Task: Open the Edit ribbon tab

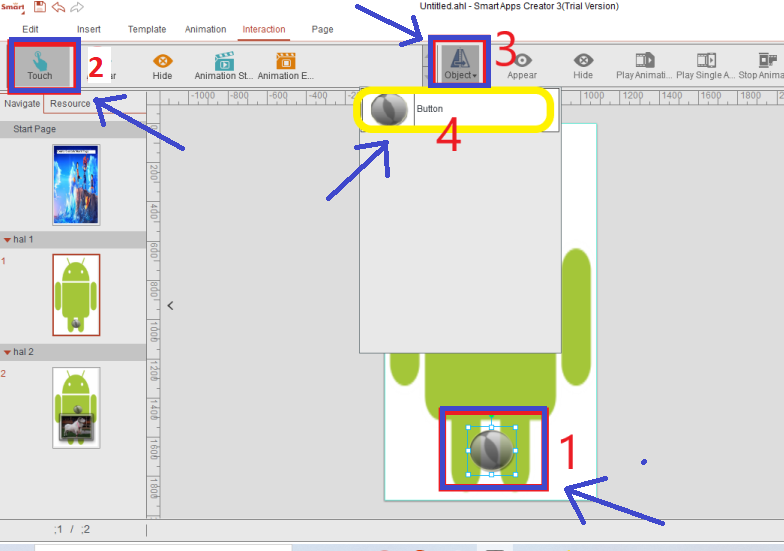Action: (x=30, y=30)
